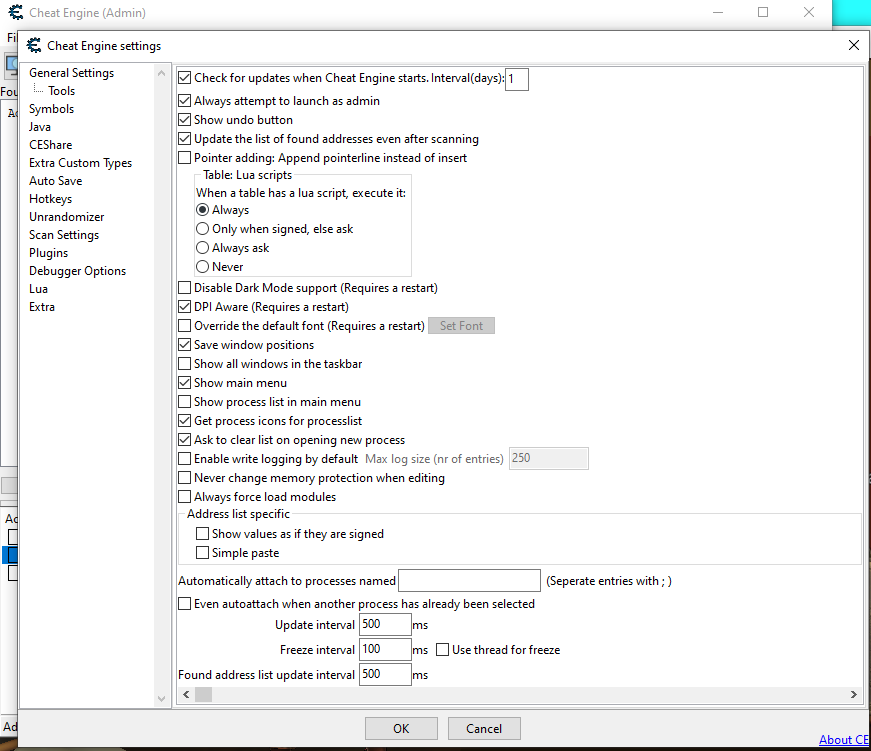Click OK to save settings
Viewport: 871px width, 751px height.
click(x=401, y=728)
